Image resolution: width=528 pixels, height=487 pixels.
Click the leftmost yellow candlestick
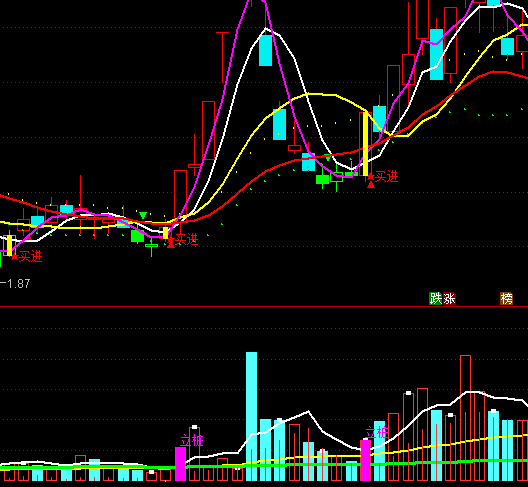(9, 246)
